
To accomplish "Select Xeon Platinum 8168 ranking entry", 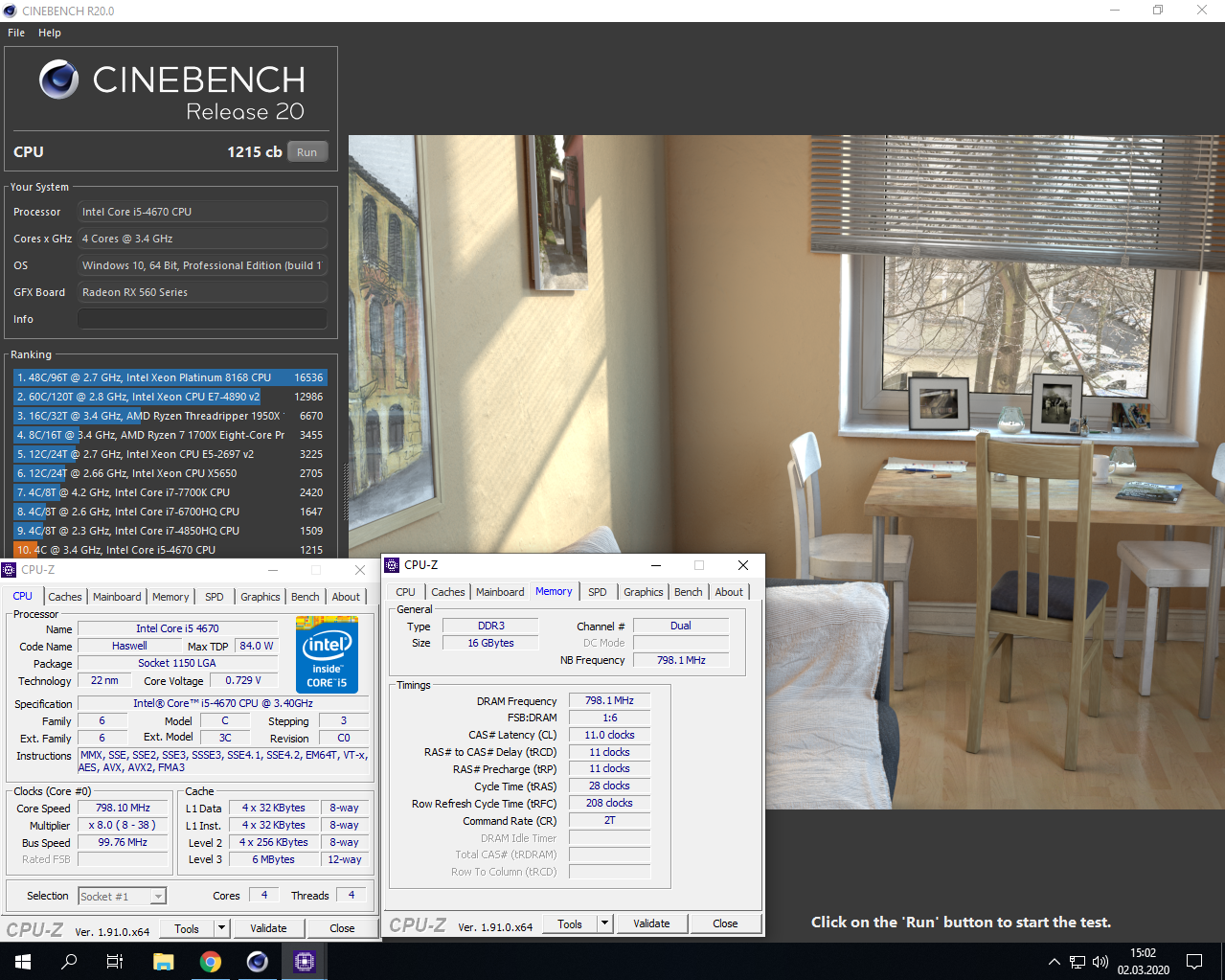I will pos(170,377).
